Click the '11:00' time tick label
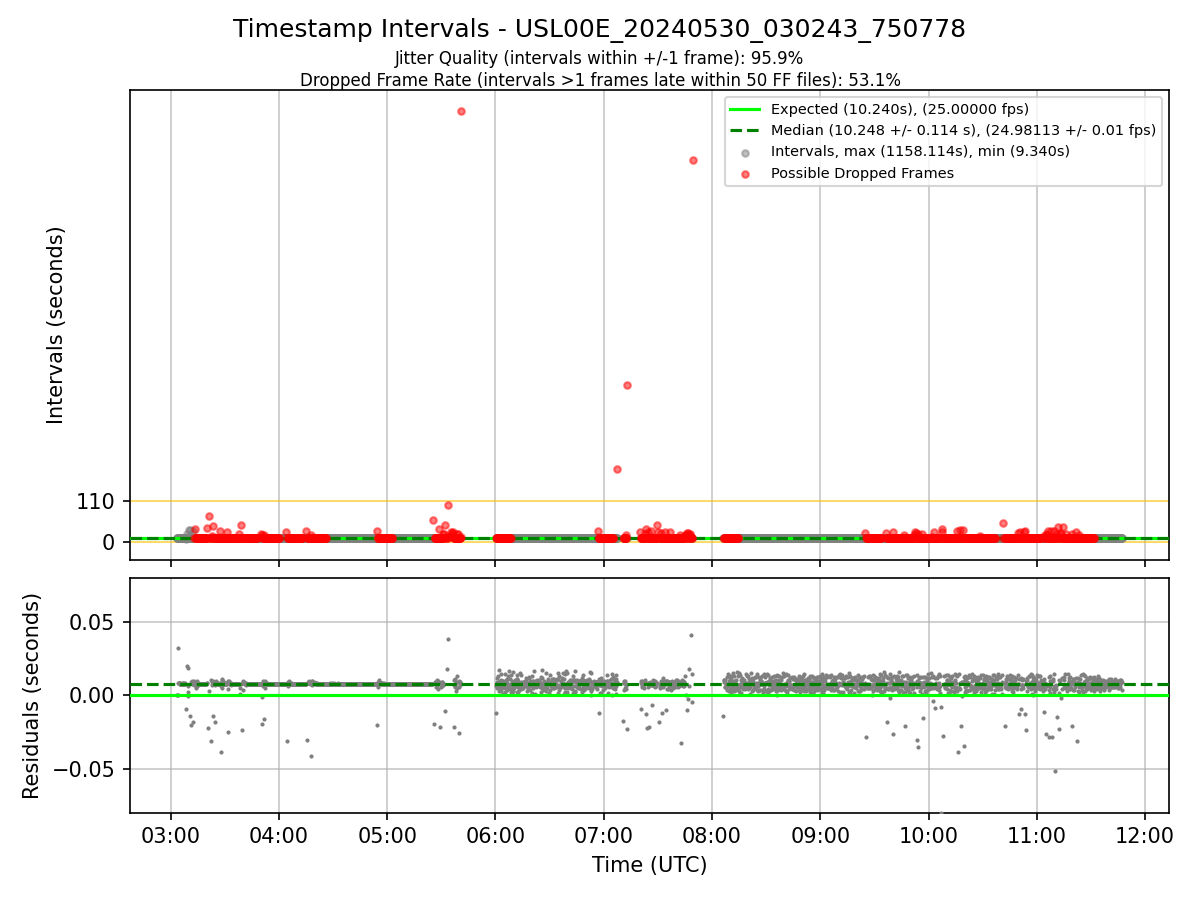The image size is (1200, 900). click(x=1036, y=834)
